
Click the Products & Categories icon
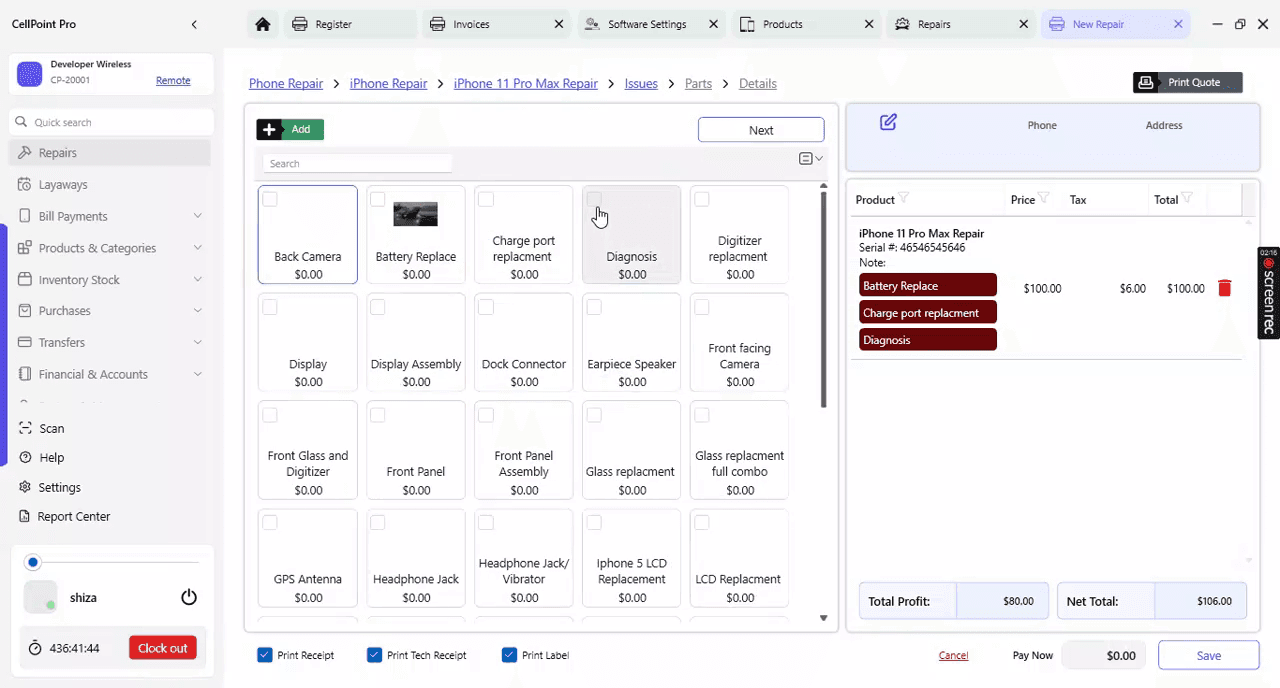[25, 248]
